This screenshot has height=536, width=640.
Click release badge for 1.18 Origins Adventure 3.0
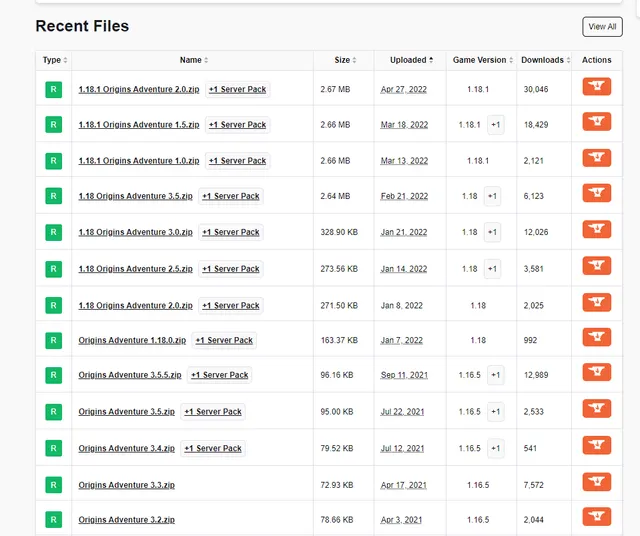click(x=53, y=232)
